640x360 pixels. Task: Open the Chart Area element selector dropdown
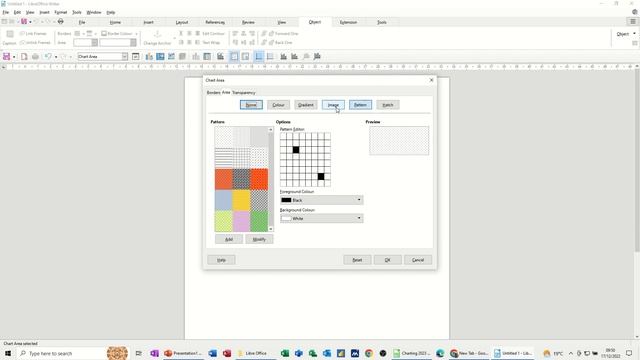124,56
